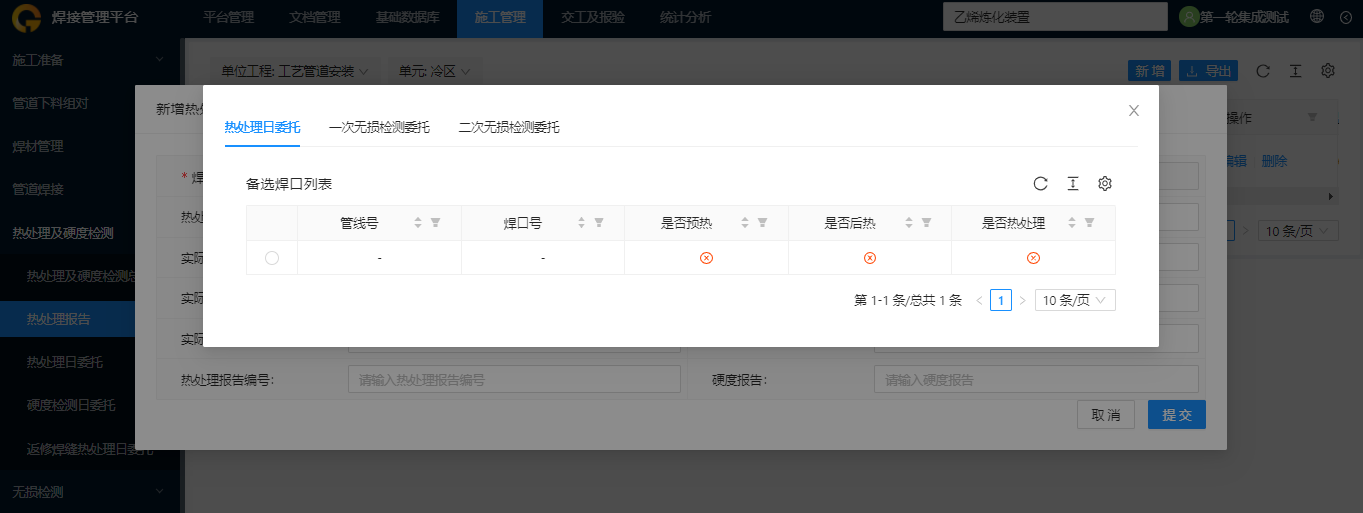Open column settings gear in modal
The height and width of the screenshot is (513, 1363).
(x=1105, y=184)
